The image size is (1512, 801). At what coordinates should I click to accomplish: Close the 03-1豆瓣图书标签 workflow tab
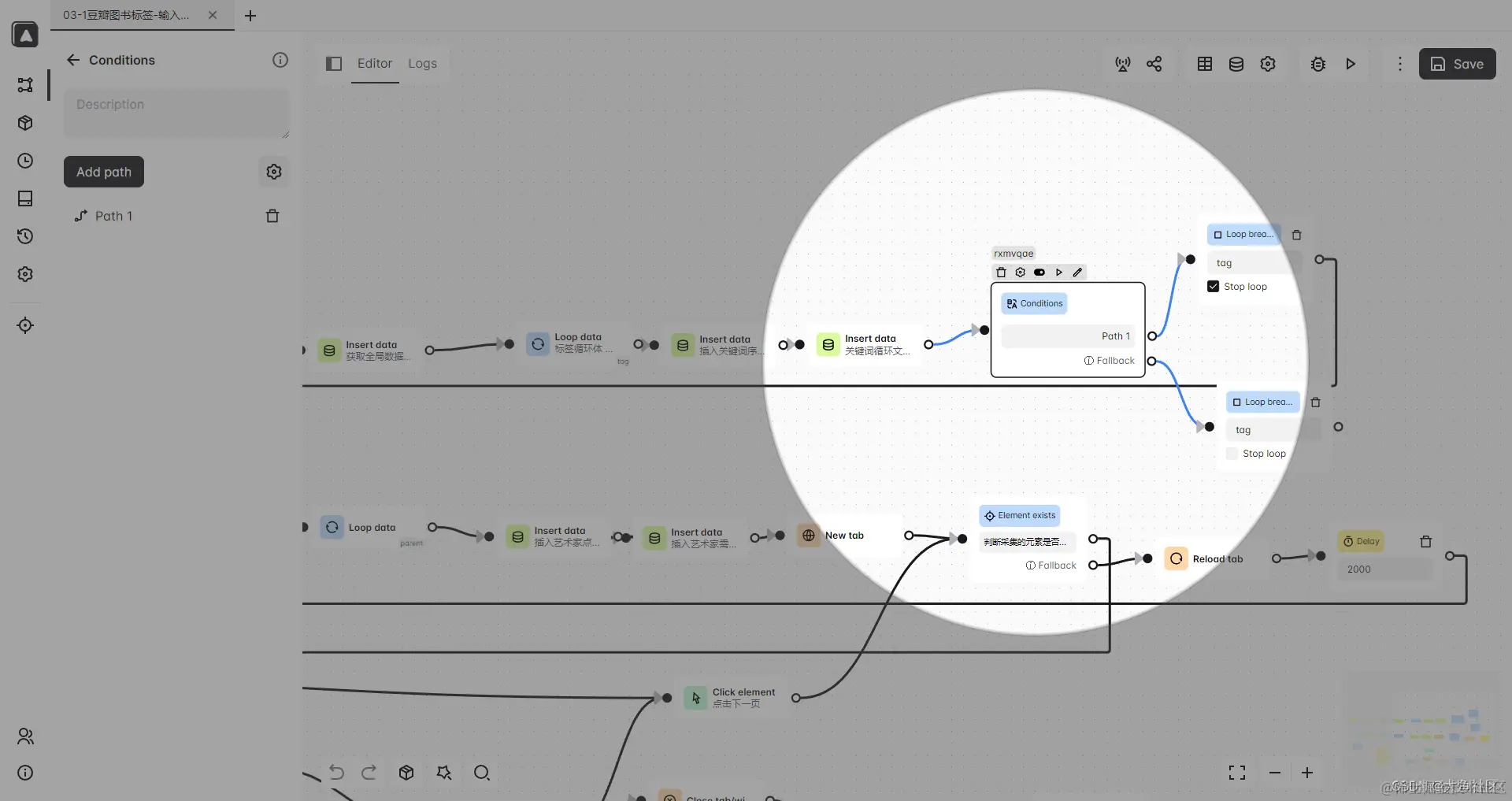pyautogui.click(x=213, y=15)
